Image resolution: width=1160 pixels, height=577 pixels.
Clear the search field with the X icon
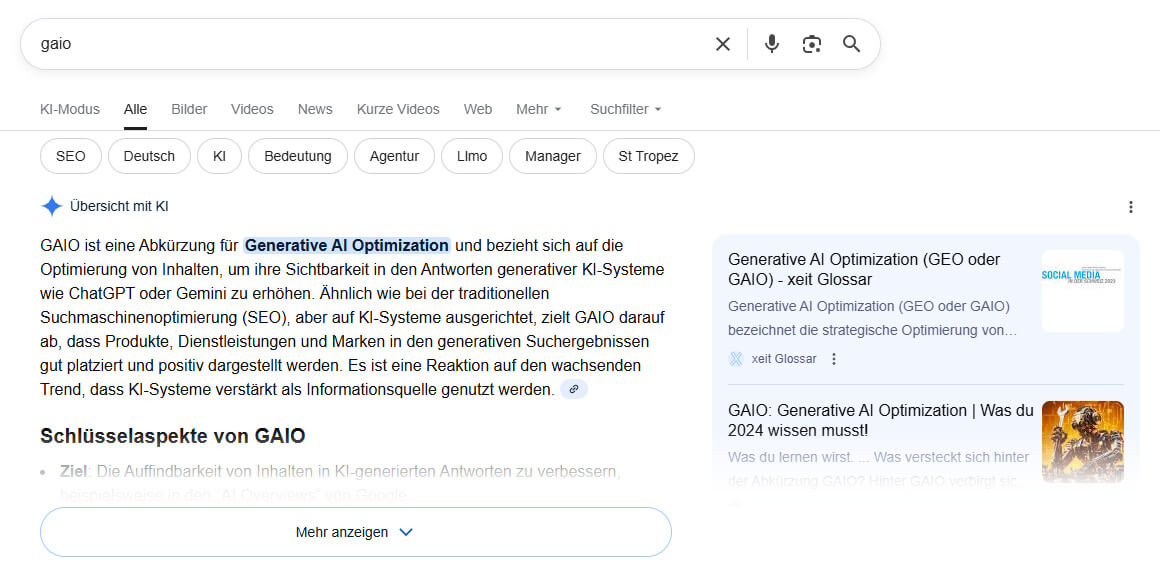tap(722, 44)
